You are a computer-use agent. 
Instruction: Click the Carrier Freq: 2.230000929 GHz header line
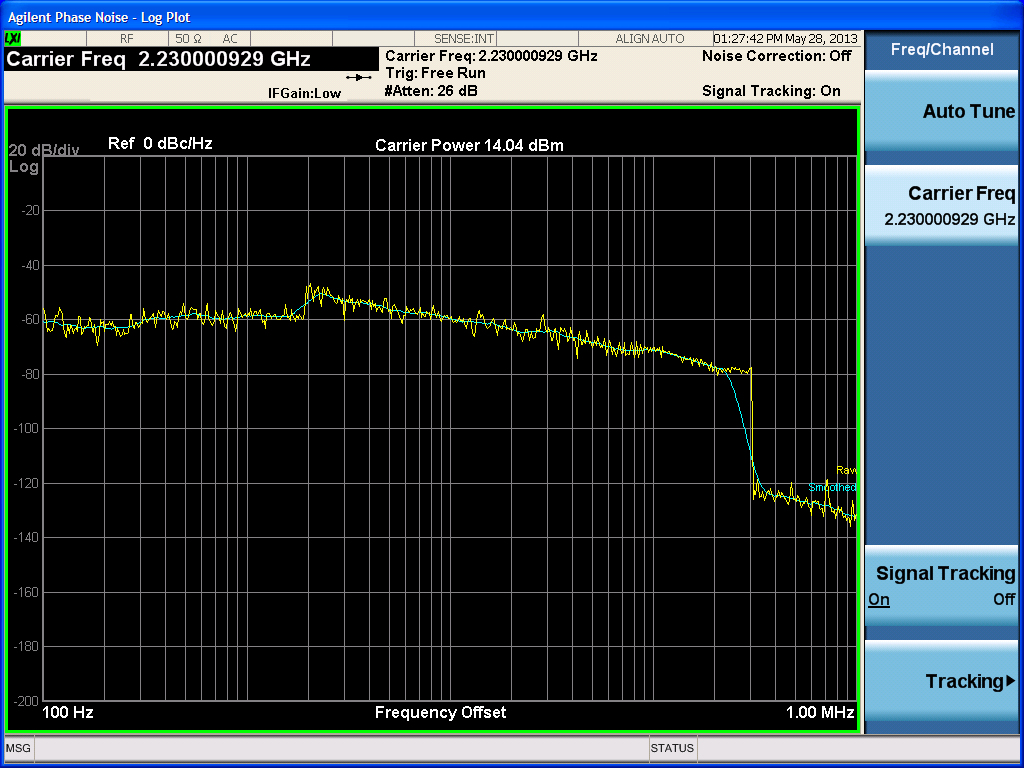point(491,56)
